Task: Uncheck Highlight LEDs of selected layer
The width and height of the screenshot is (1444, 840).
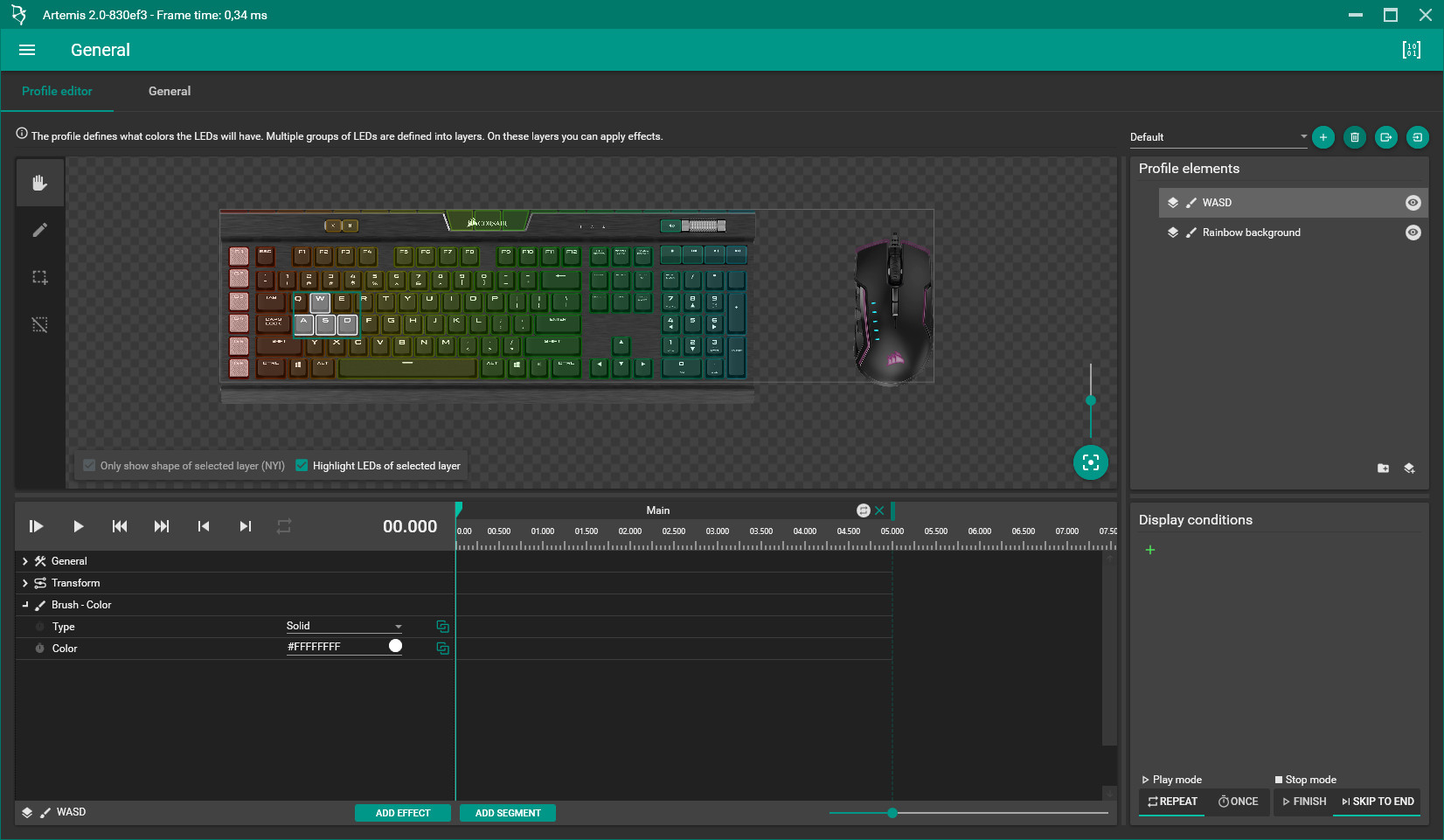Action: pos(302,466)
